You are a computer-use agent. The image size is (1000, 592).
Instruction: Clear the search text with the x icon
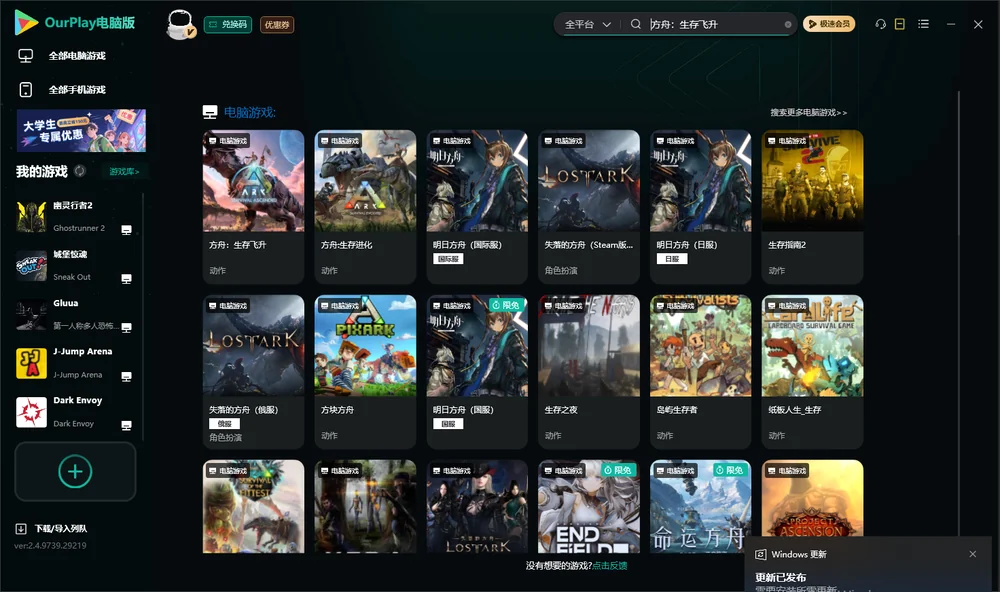coord(788,25)
